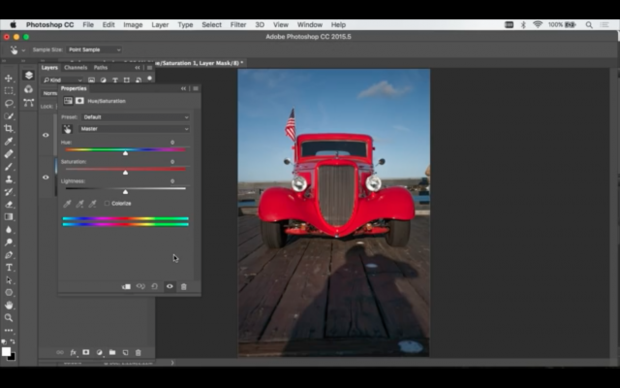Select the Move tool
Viewport: 620px width, 388px height.
tap(8, 78)
